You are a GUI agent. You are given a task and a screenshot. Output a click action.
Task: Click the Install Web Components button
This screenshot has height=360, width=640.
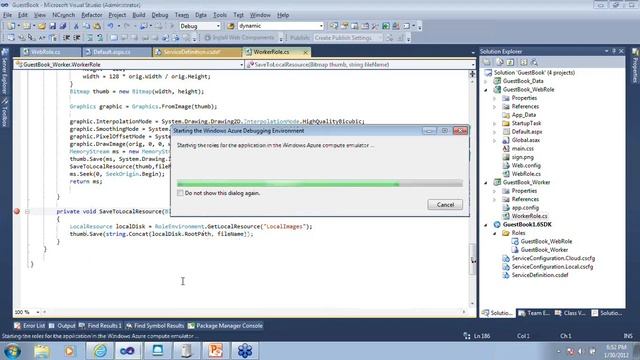click(239, 38)
